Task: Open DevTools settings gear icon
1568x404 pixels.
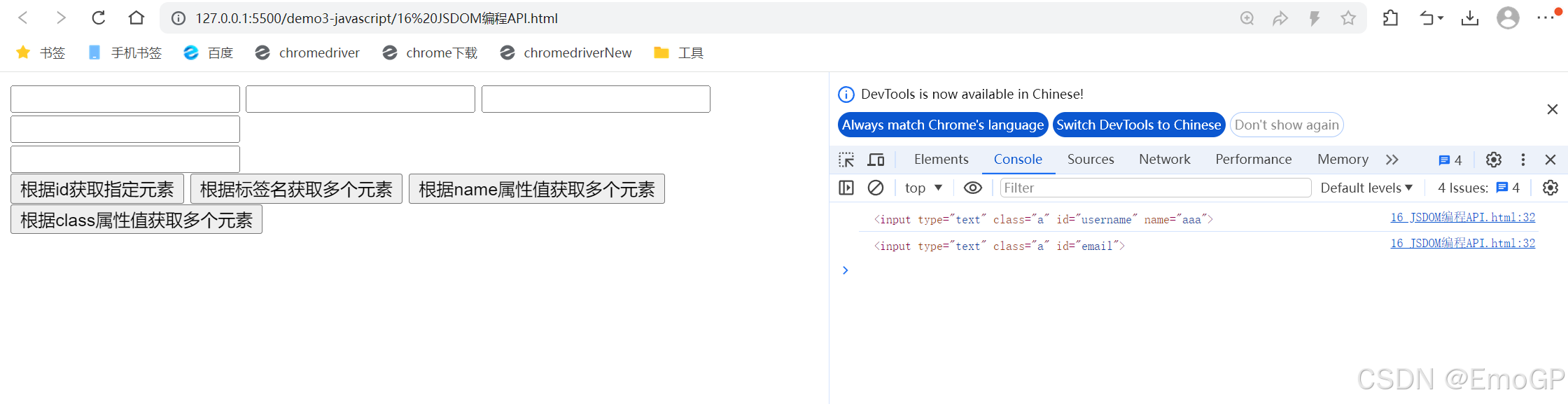Action: pos(1494,160)
